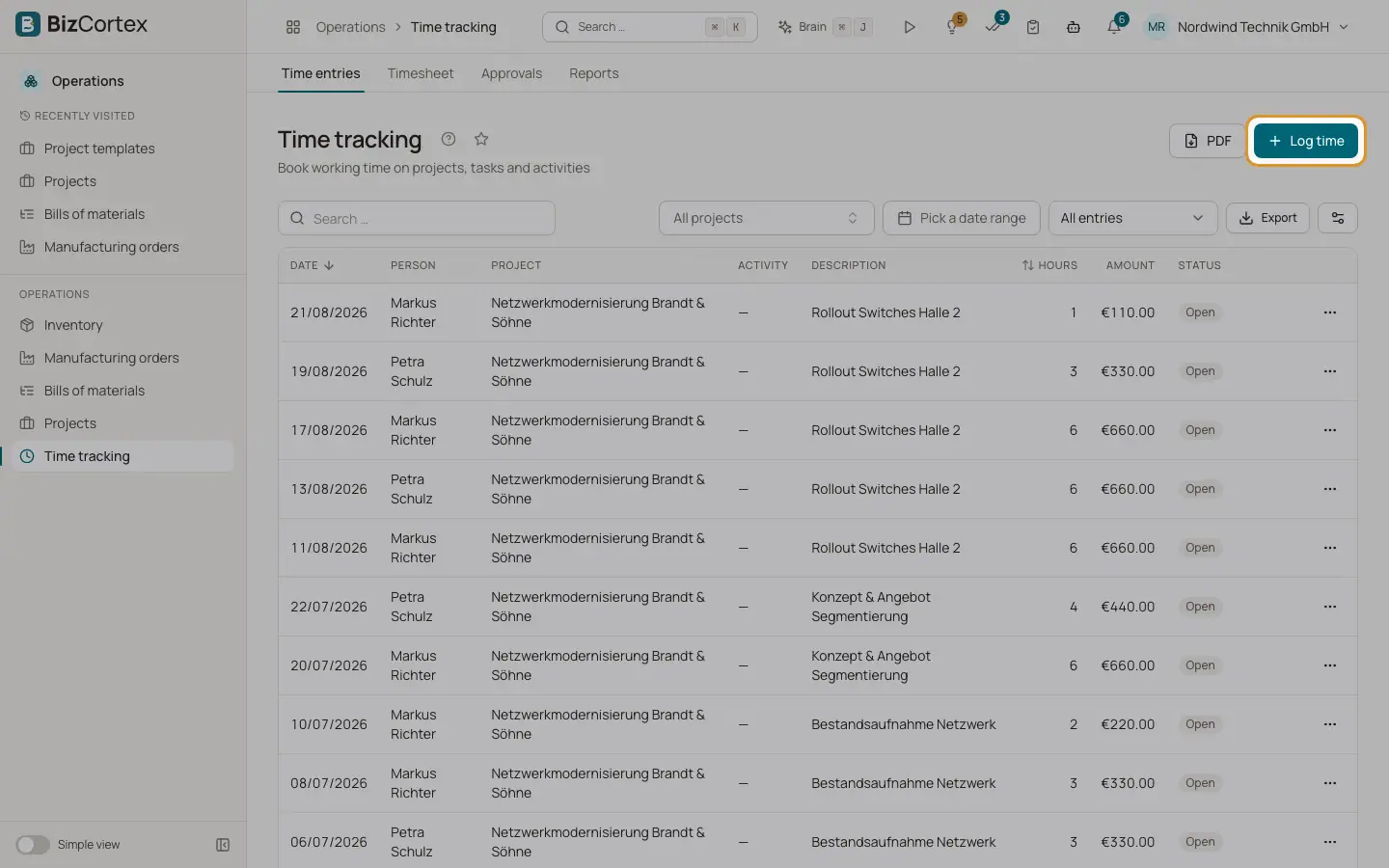Screen dimensions: 1389x868
Task: Click the help question mark next to Time tracking
Action: (449, 139)
